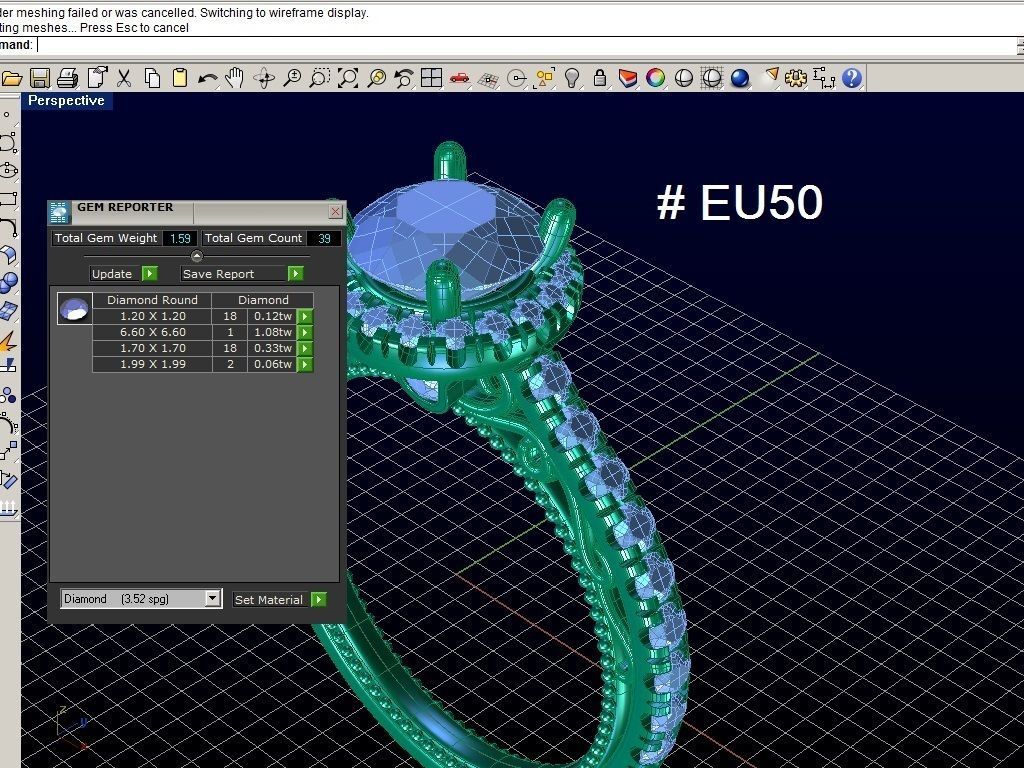Open Options gear icon
The height and width of the screenshot is (768, 1024).
(x=795, y=78)
